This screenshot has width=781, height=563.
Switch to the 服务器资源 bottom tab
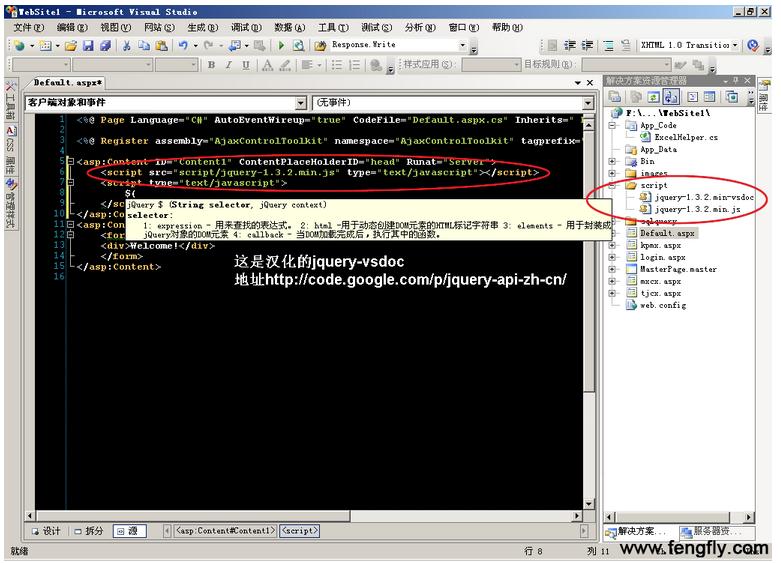click(x=715, y=532)
